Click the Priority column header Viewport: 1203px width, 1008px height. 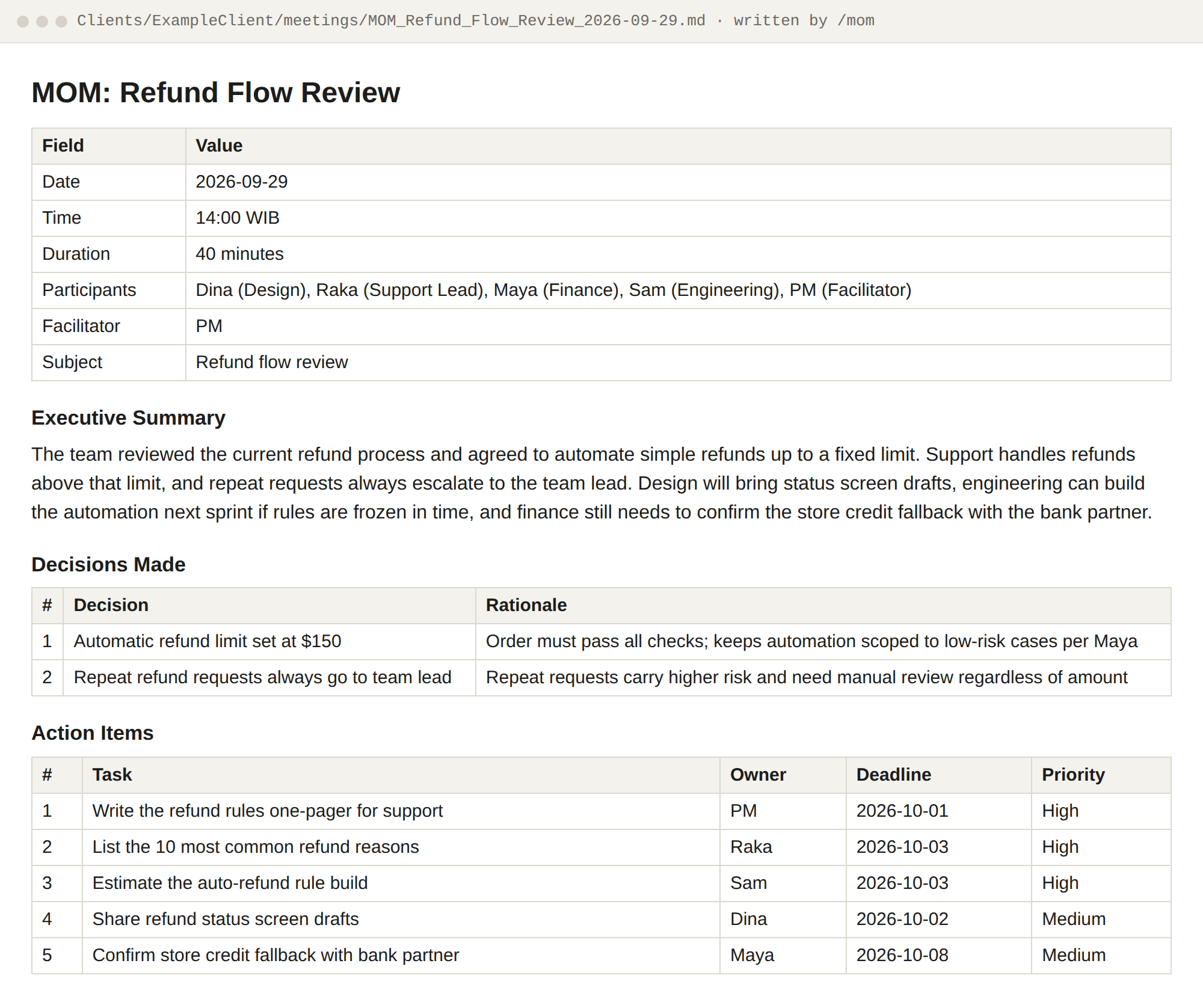[x=1101, y=775]
